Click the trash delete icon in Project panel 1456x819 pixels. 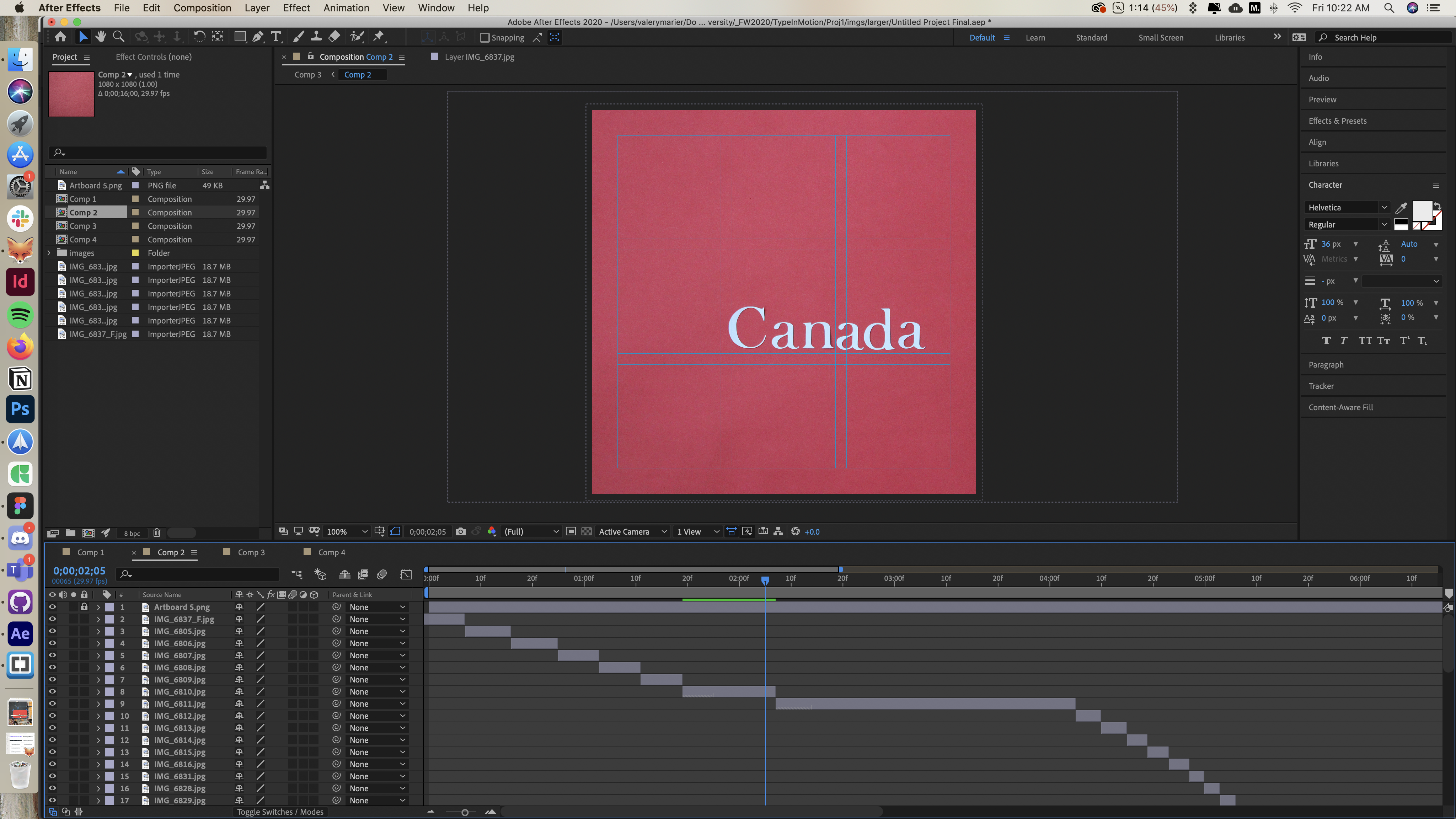coord(156,533)
